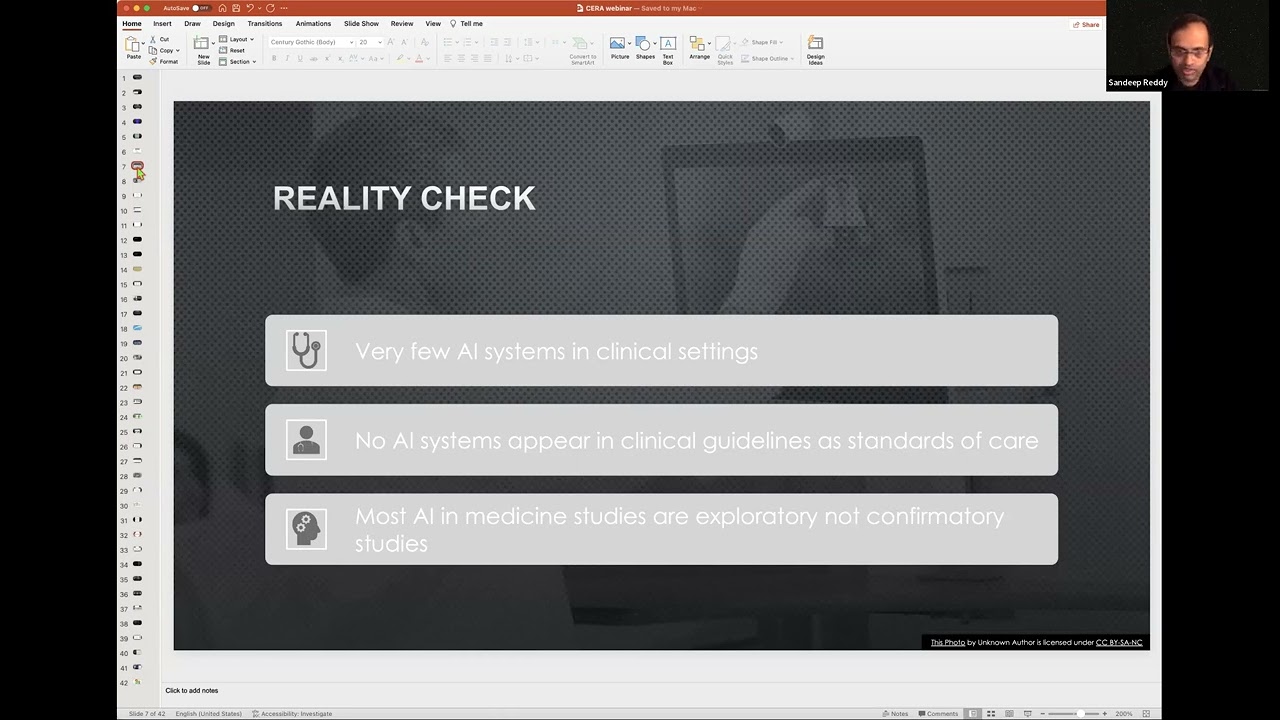Switch to Slide Sorter view
Screen dimensions: 1280x720
(991, 714)
